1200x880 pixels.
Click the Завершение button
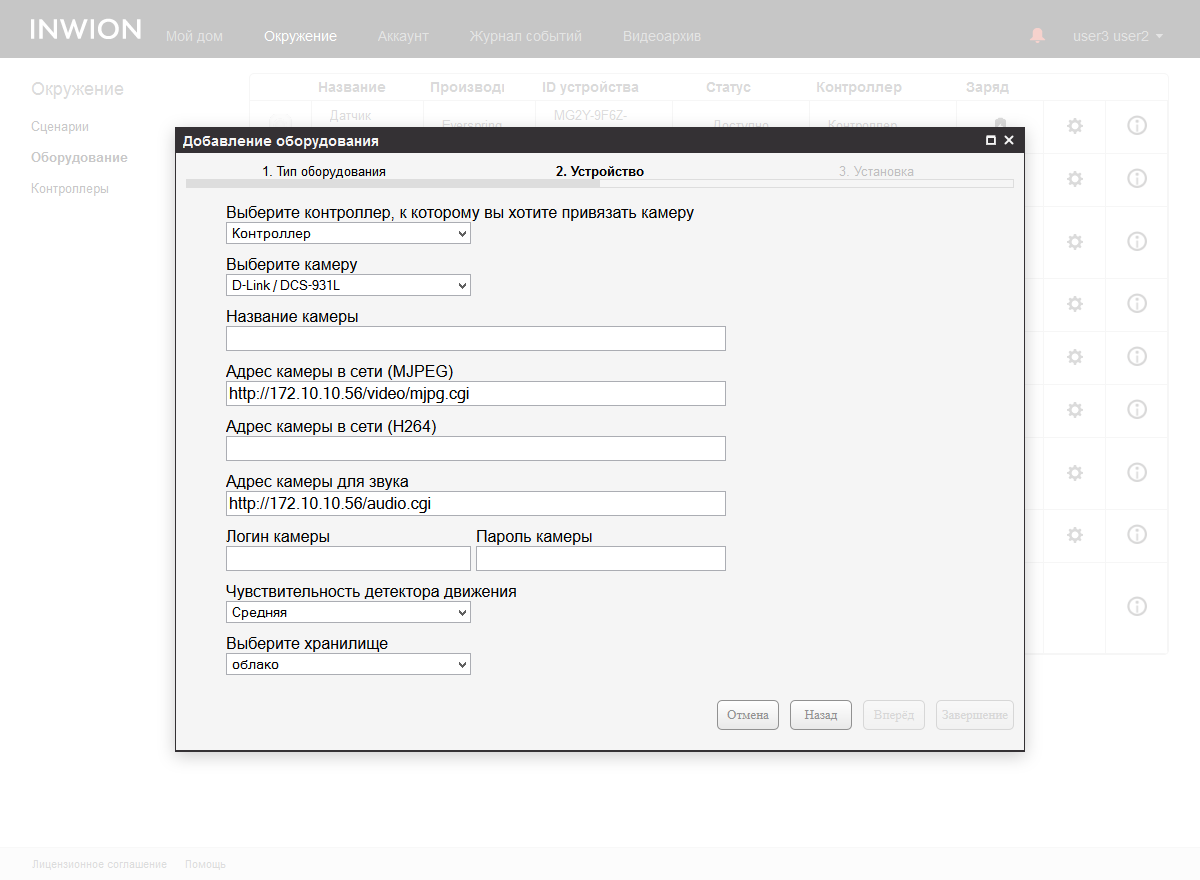point(975,716)
